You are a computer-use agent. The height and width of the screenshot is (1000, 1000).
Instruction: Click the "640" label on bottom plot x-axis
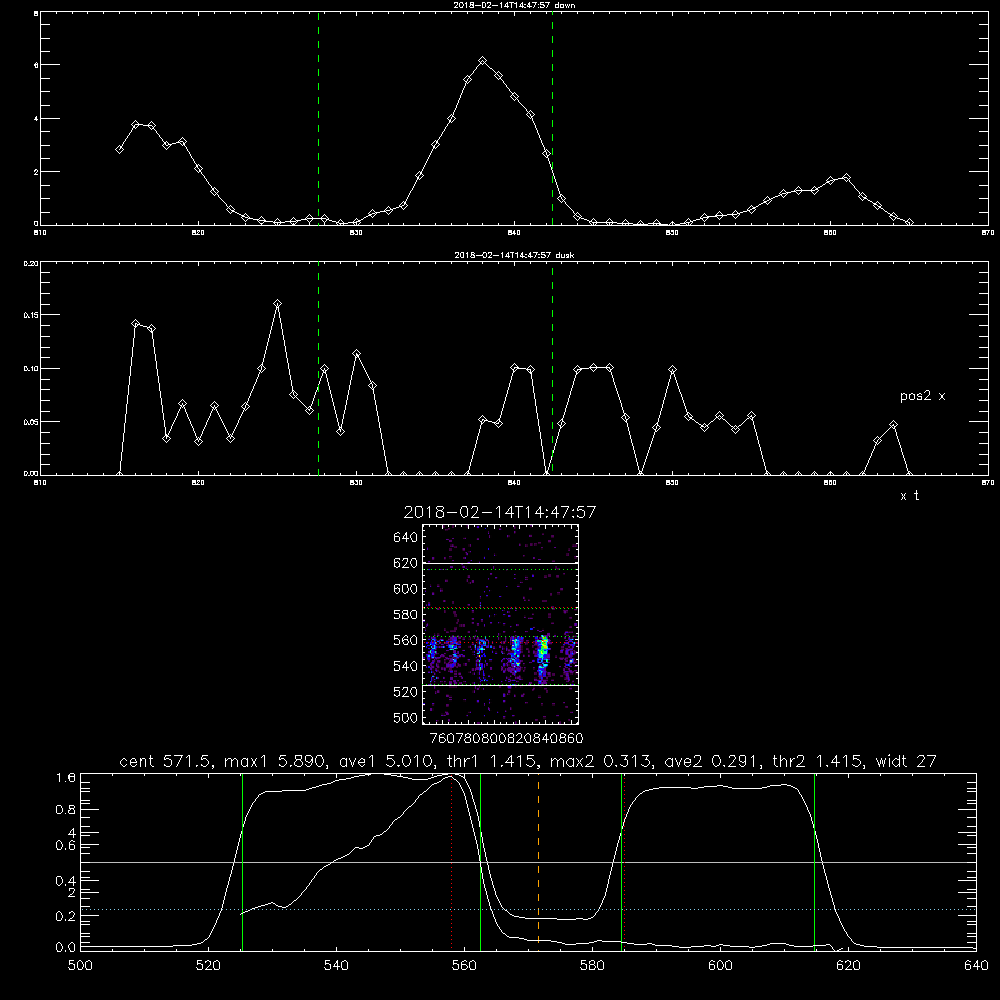976,966
